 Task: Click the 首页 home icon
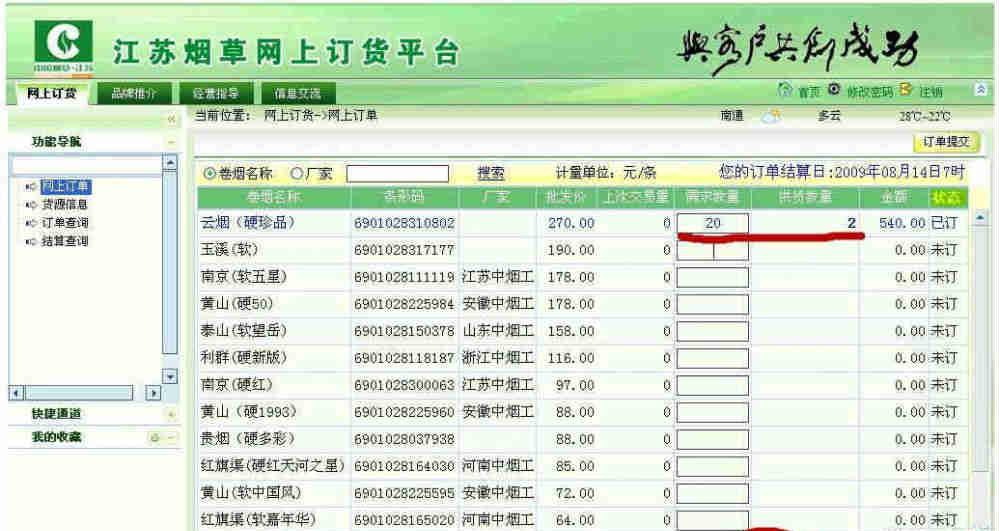coord(785,92)
